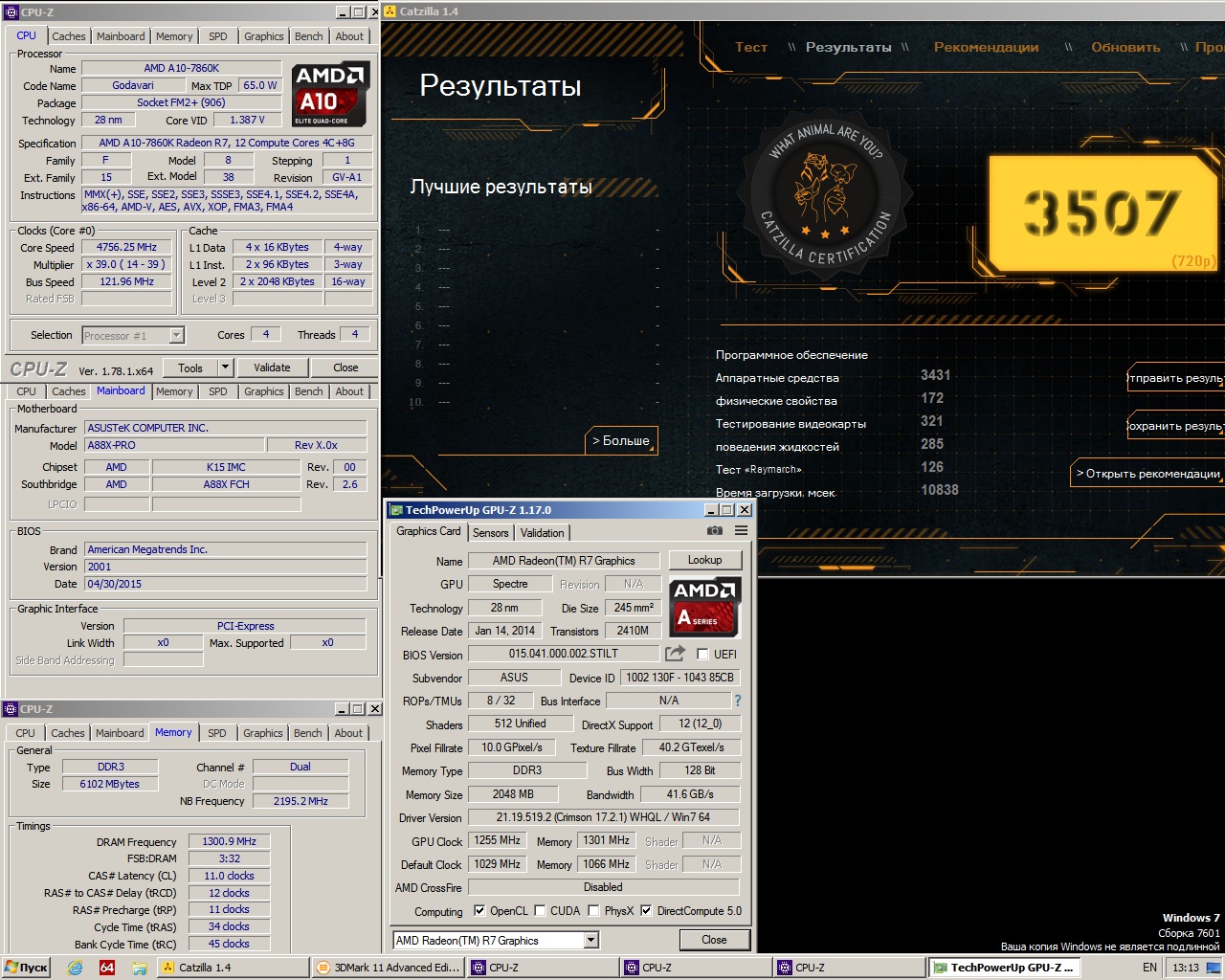Click processor name field AMD A10-7860K
The height and width of the screenshot is (980, 1225).
181,68
